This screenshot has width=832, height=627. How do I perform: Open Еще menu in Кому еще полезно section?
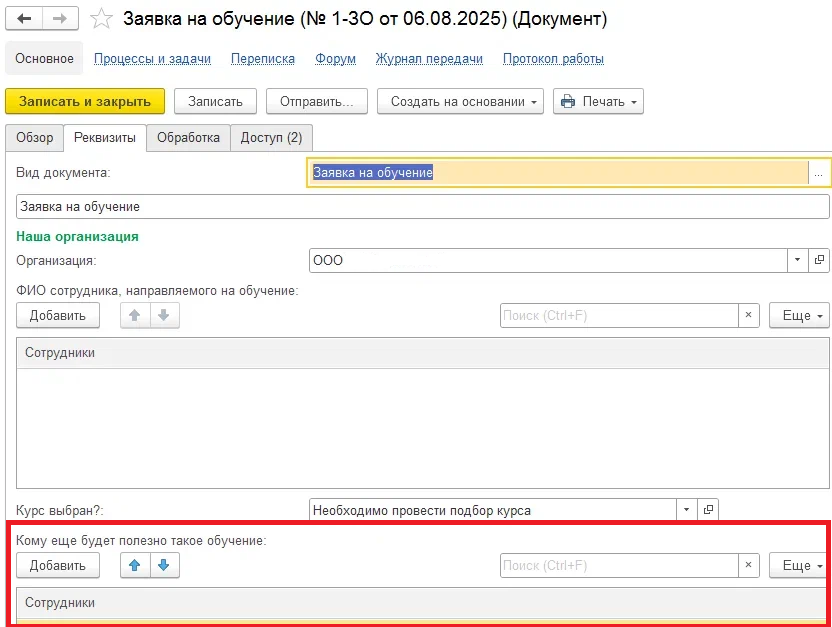(799, 565)
